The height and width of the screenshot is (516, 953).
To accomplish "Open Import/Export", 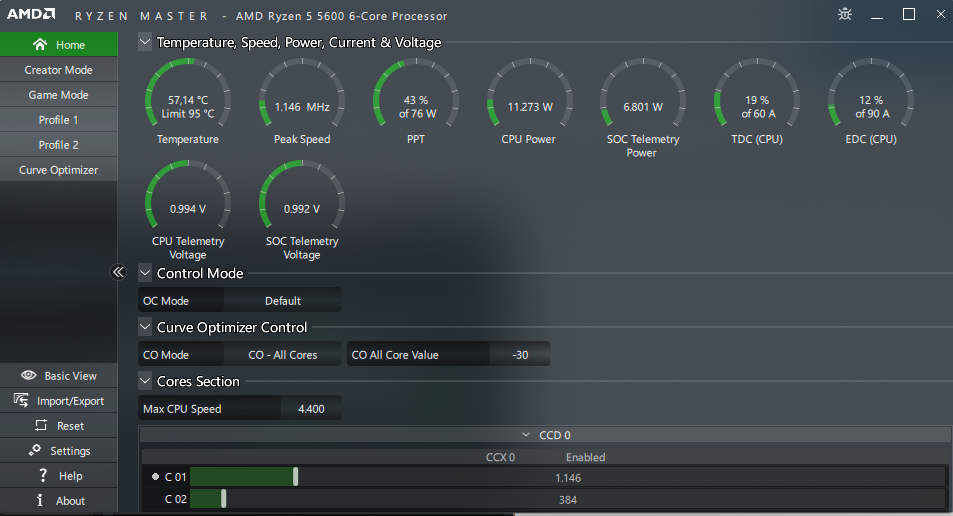I will point(59,401).
